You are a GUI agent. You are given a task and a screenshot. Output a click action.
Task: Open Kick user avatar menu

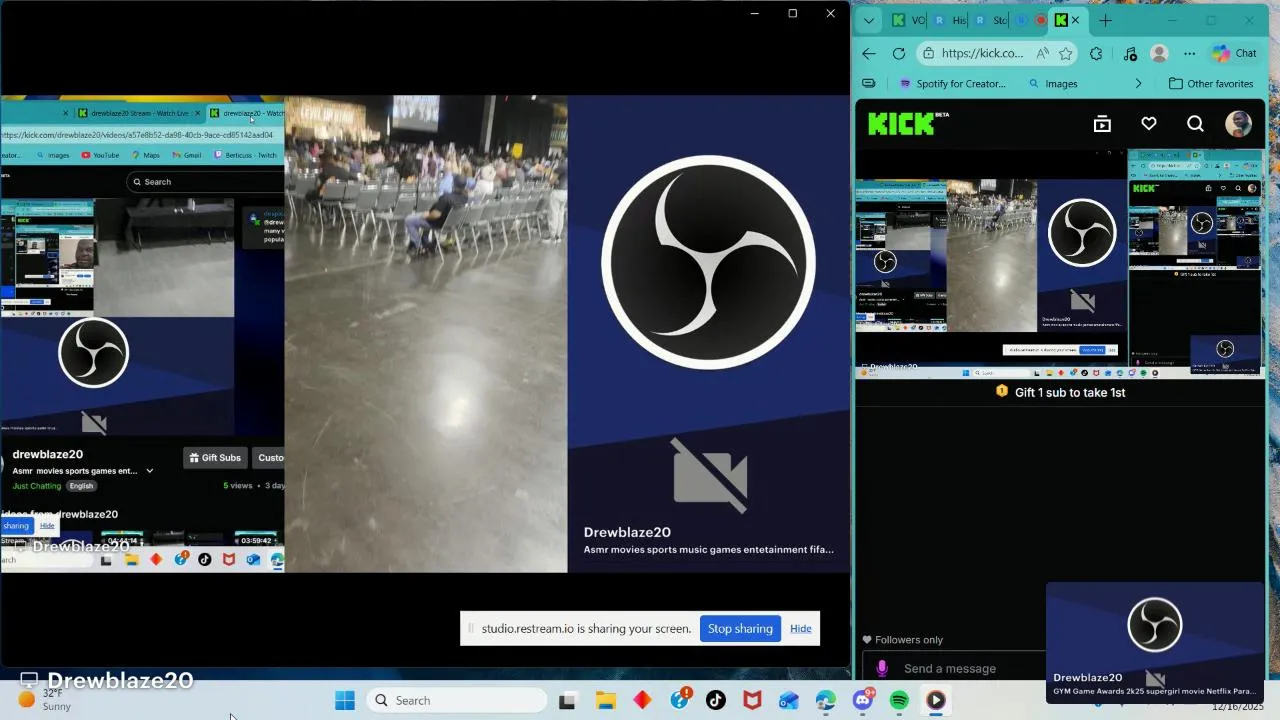pyautogui.click(x=1238, y=124)
